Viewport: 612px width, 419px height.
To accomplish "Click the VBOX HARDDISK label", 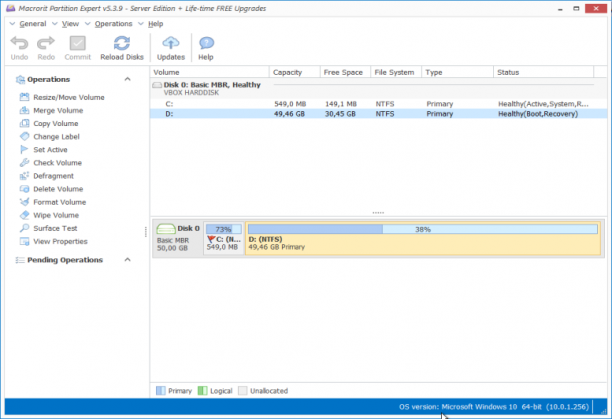I will (x=191, y=93).
